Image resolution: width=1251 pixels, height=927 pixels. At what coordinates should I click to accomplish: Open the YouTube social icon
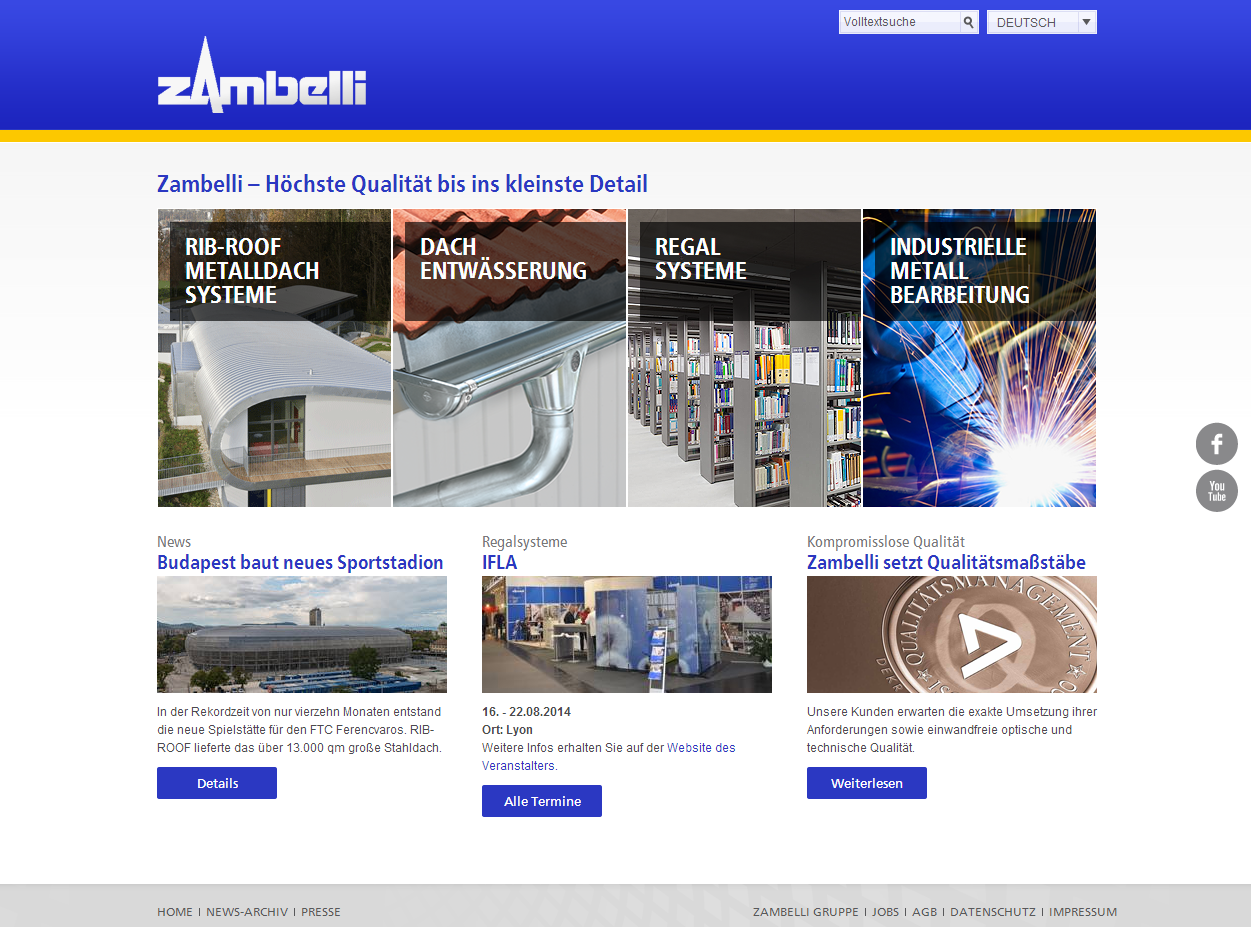pyautogui.click(x=1217, y=491)
